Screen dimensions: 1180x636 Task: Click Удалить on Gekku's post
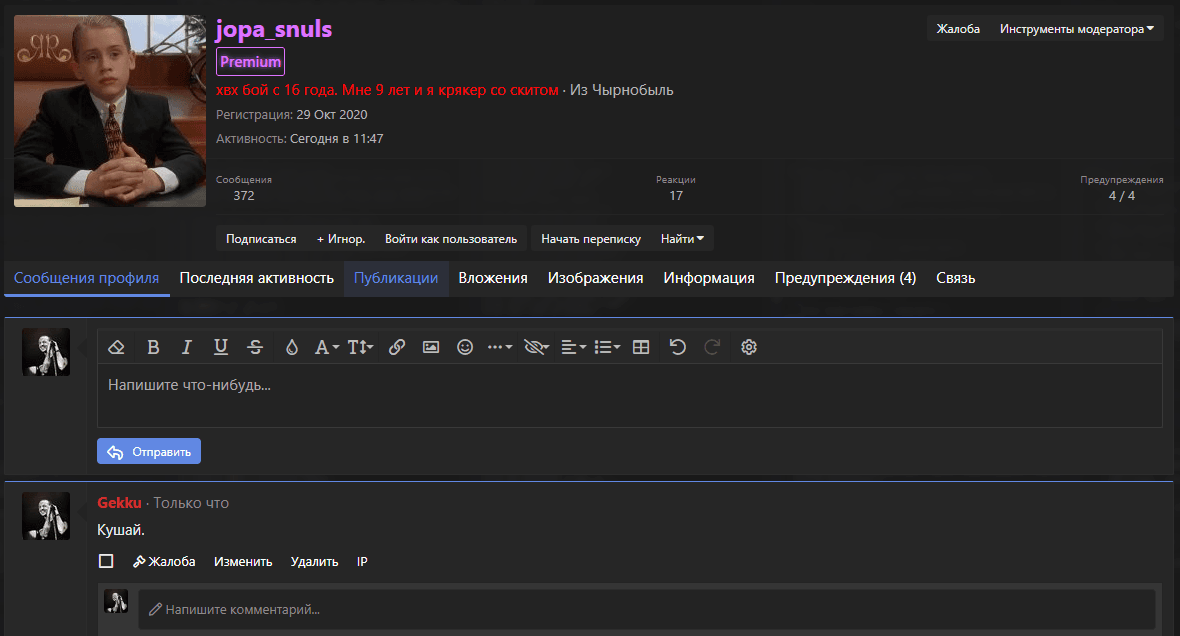315,561
